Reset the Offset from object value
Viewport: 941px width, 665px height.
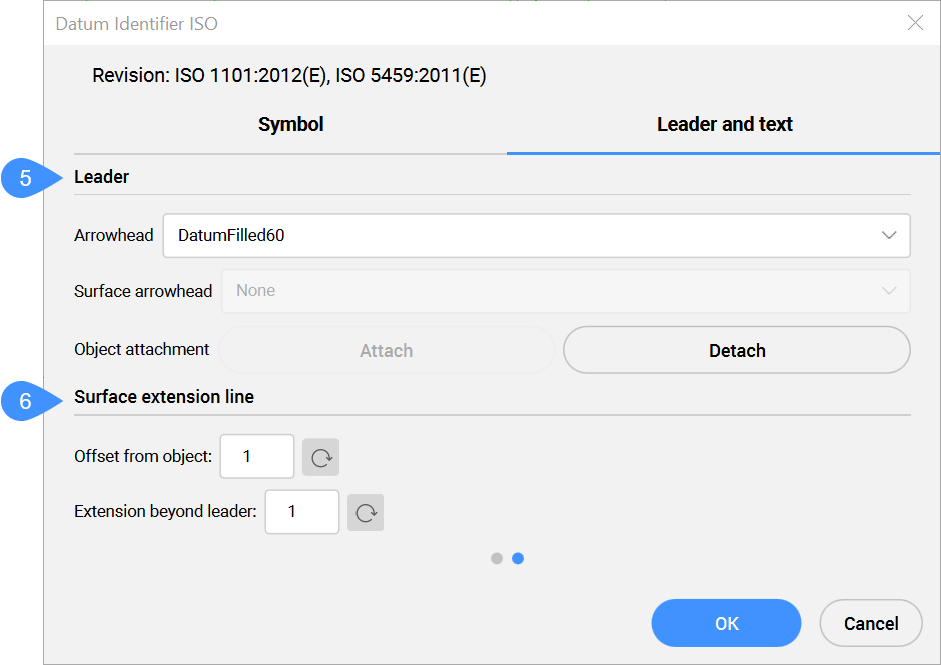321,457
